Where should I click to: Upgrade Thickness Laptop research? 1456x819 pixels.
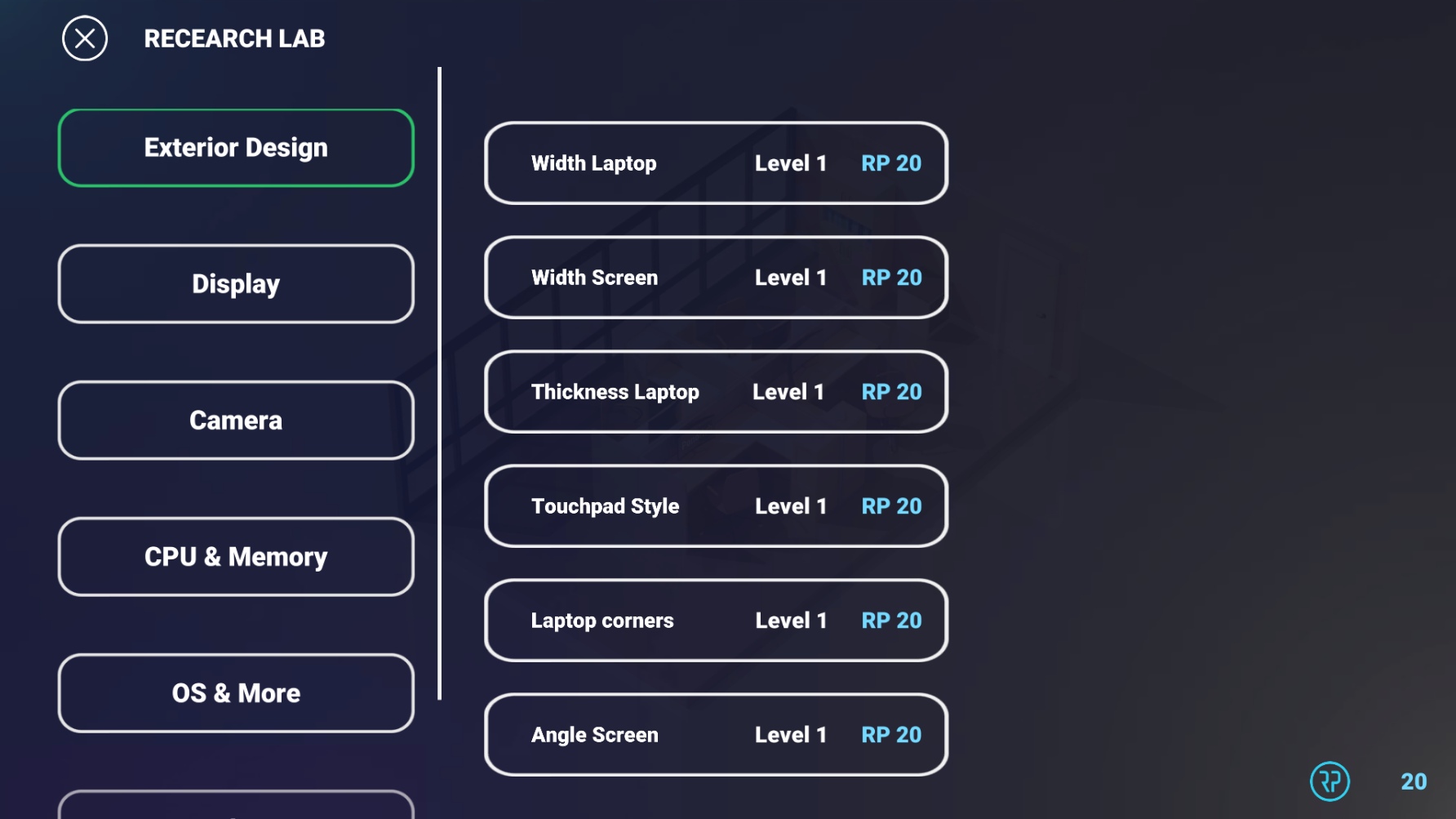click(x=715, y=392)
